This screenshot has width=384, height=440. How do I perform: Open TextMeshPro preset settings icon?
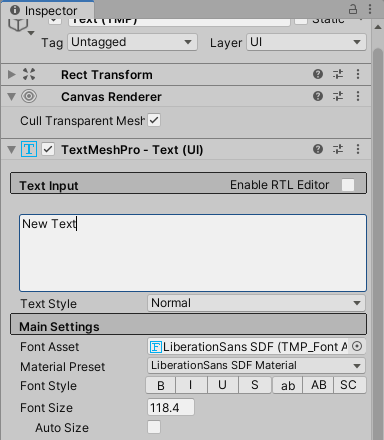tap(338, 149)
